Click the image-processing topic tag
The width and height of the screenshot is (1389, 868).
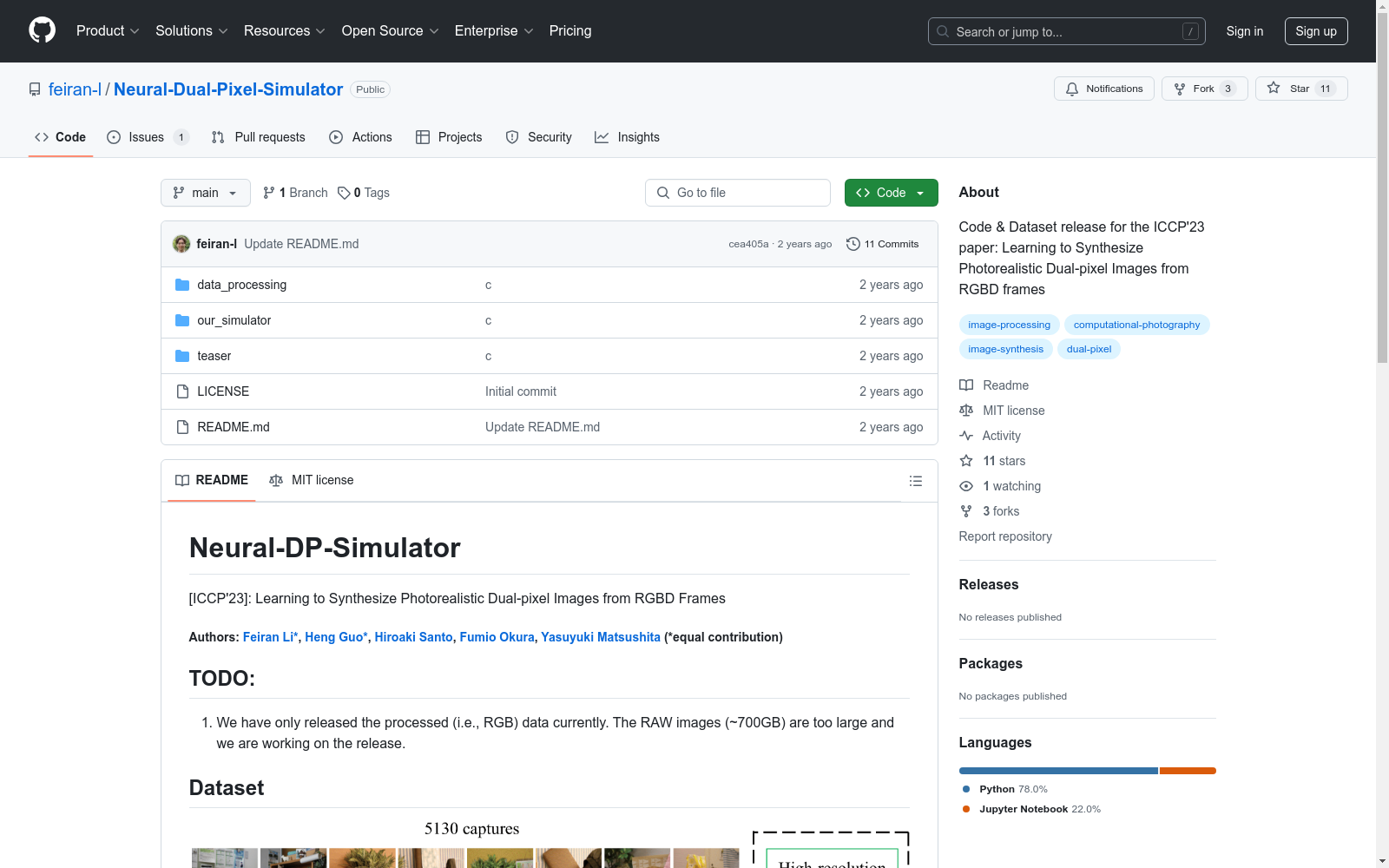1009,325
